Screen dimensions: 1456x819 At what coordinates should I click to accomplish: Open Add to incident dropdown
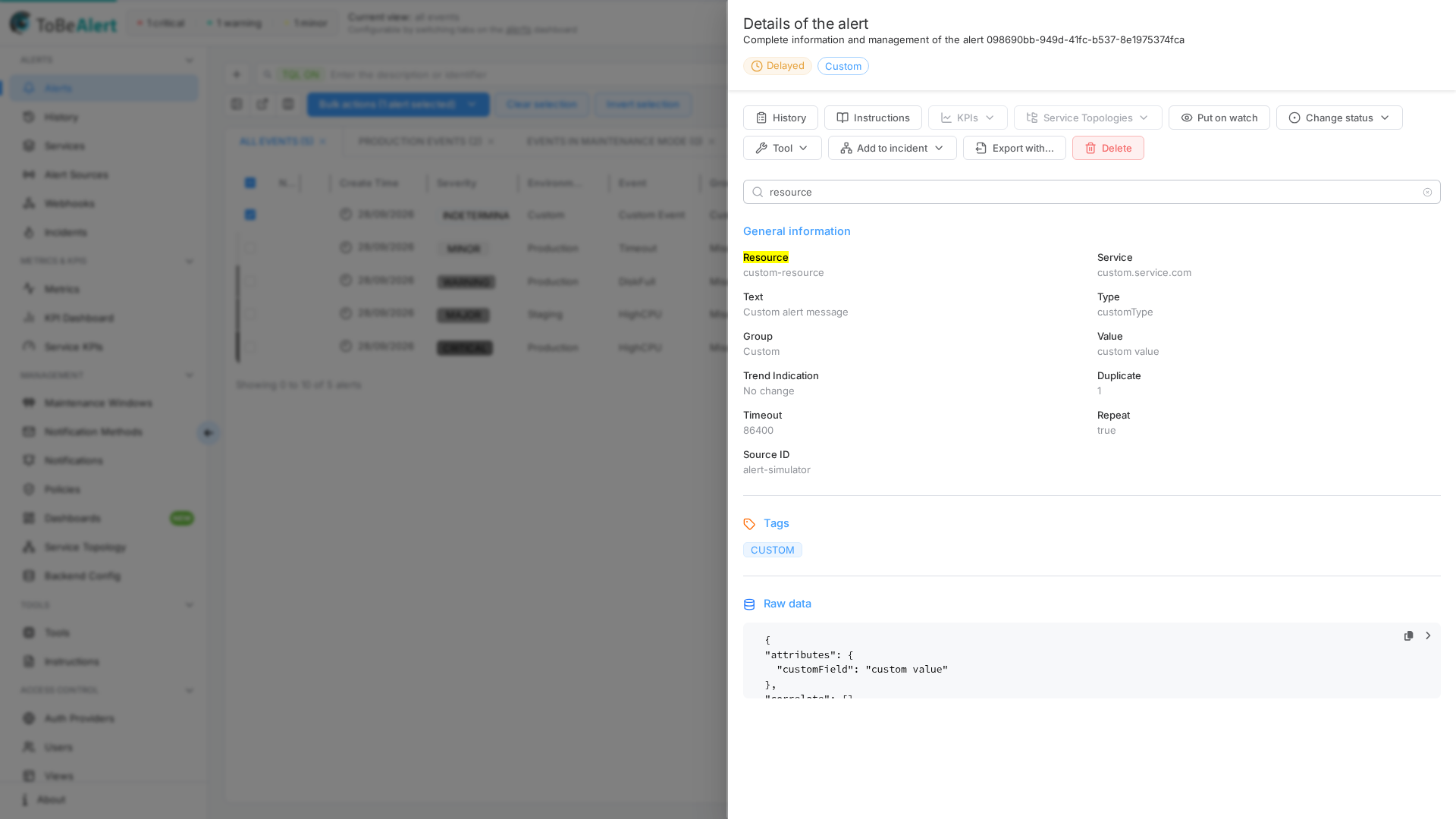tap(892, 148)
